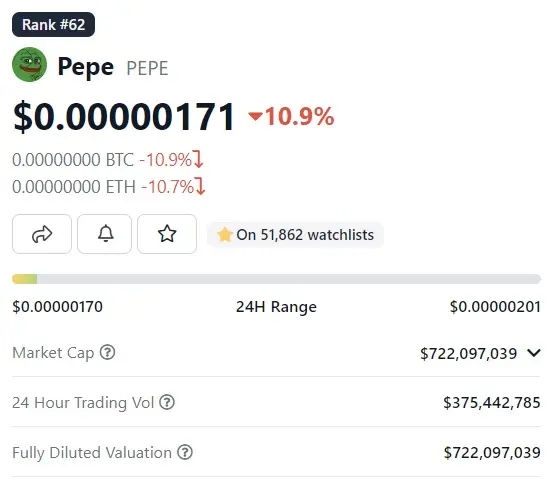Click the PEPE ticker symbol text

[x=147, y=68]
